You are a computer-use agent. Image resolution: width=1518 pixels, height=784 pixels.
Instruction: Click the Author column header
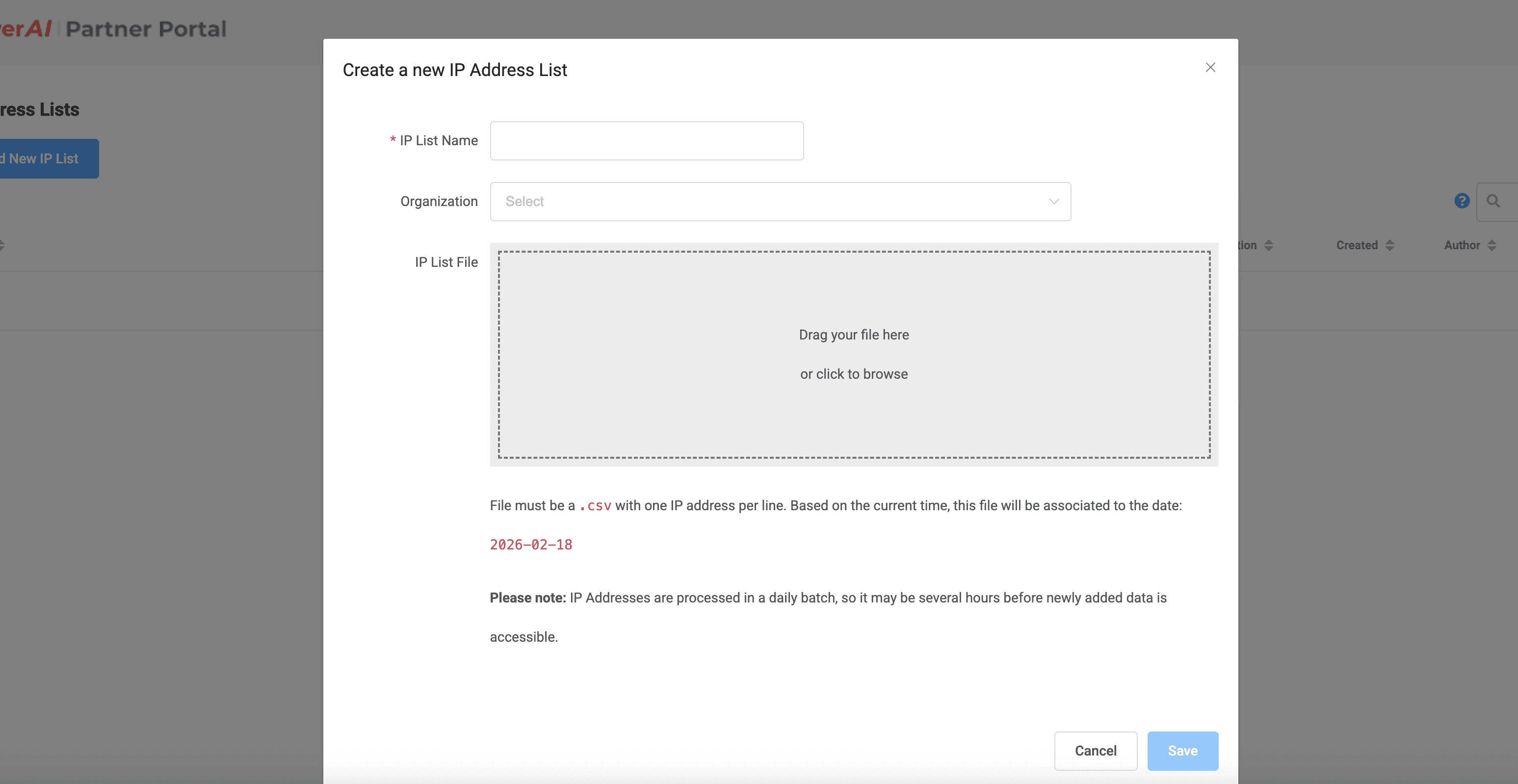tap(1462, 245)
